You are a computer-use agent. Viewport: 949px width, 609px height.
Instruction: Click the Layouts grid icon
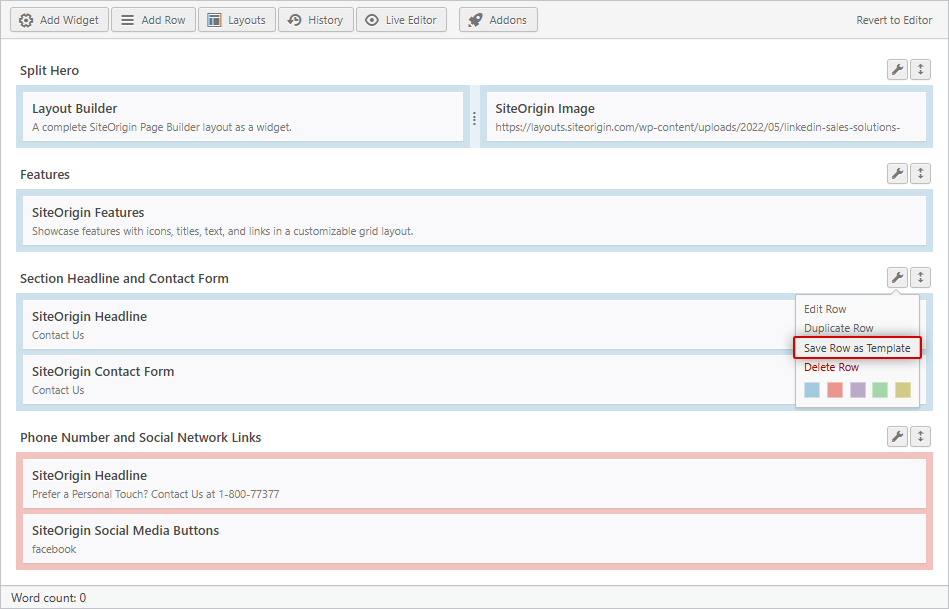click(214, 20)
